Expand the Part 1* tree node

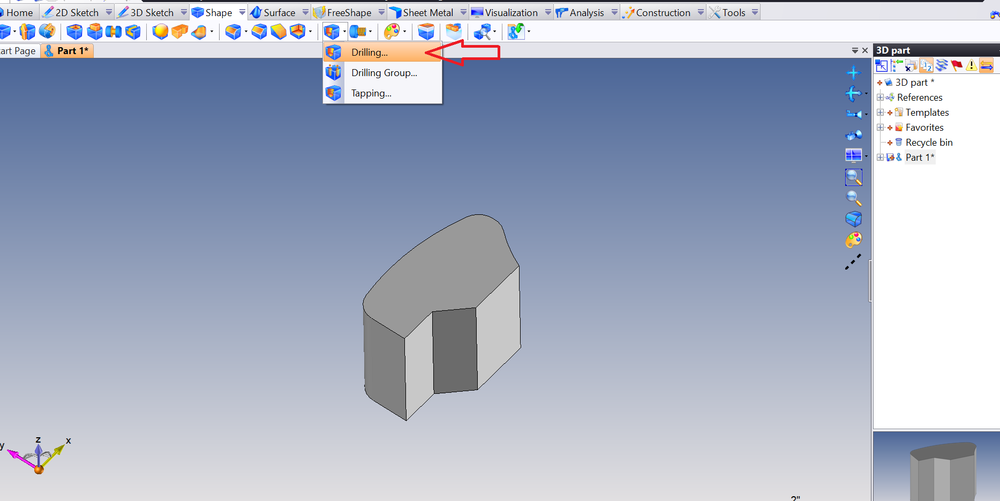coord(880,158)
